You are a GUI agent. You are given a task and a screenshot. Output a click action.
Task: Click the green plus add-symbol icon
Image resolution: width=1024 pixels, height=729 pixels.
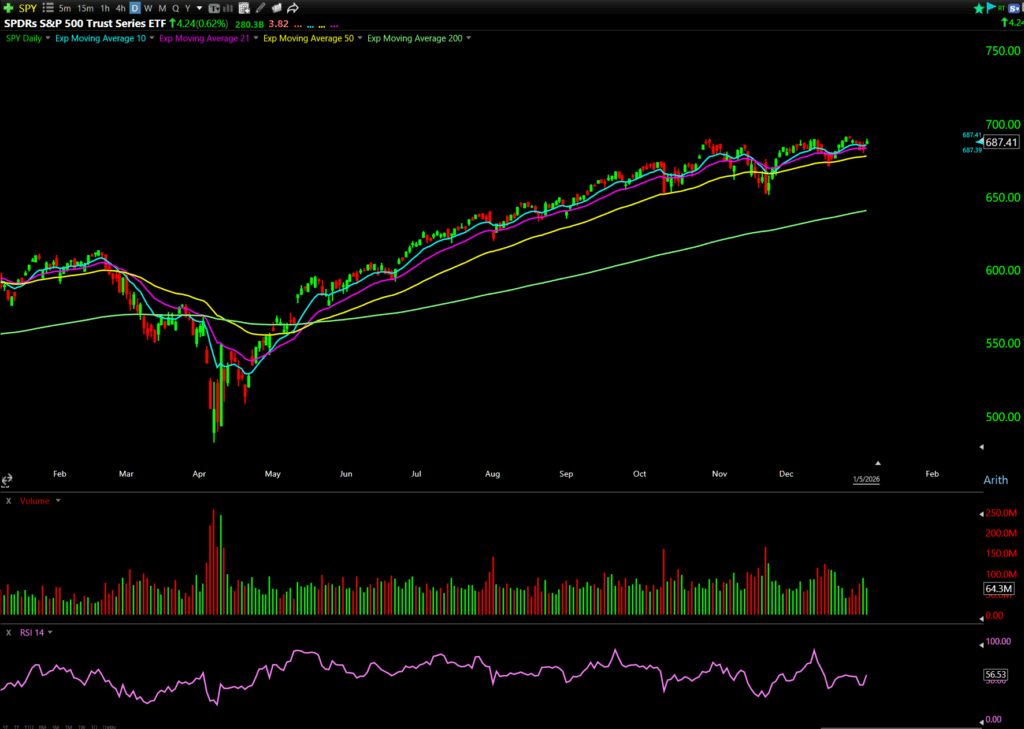[x=9, y=8]
